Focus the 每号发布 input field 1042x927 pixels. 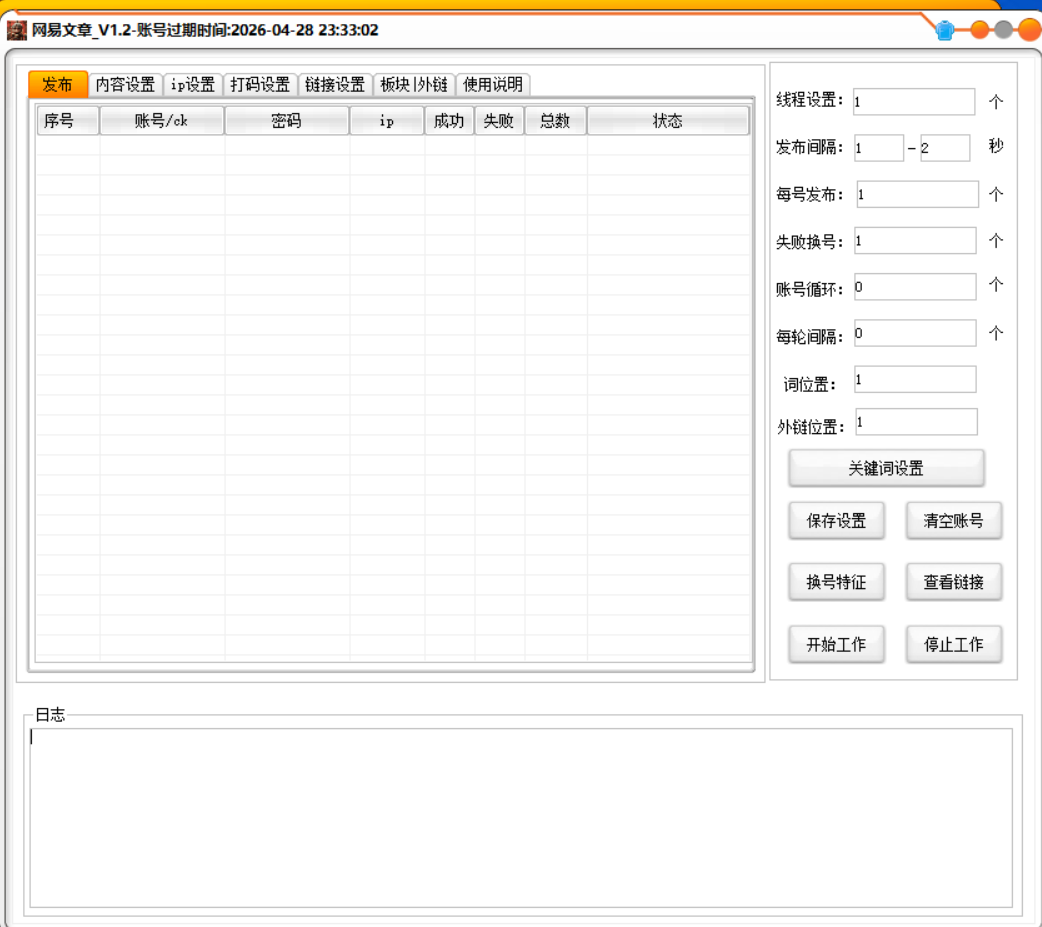tap(917, 195)
